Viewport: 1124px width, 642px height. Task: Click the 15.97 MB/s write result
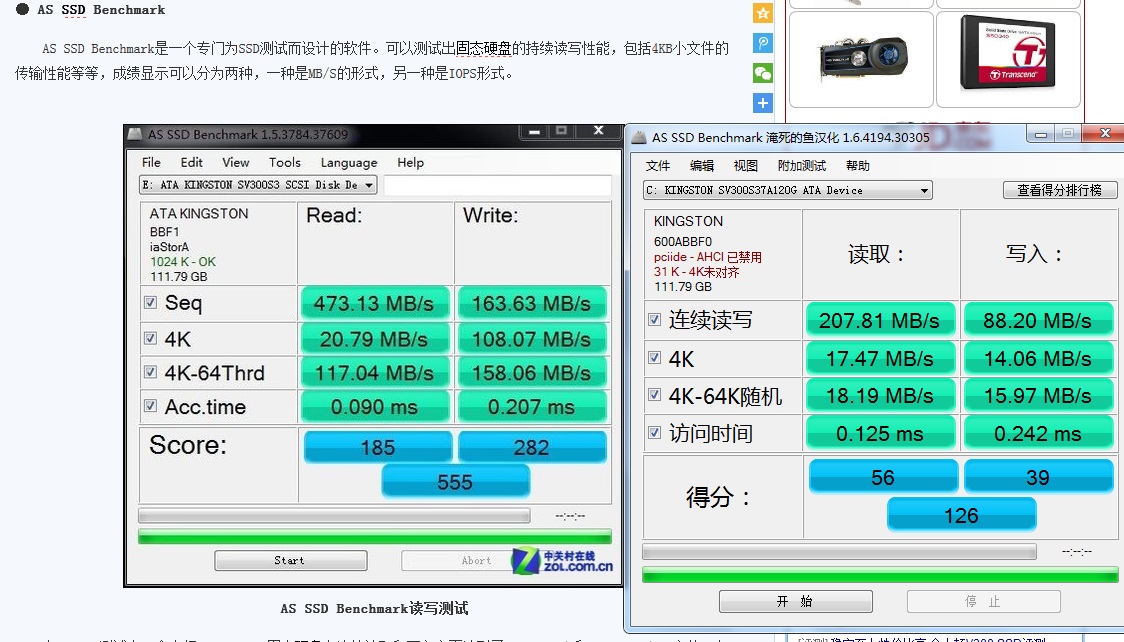point(1038,396)
